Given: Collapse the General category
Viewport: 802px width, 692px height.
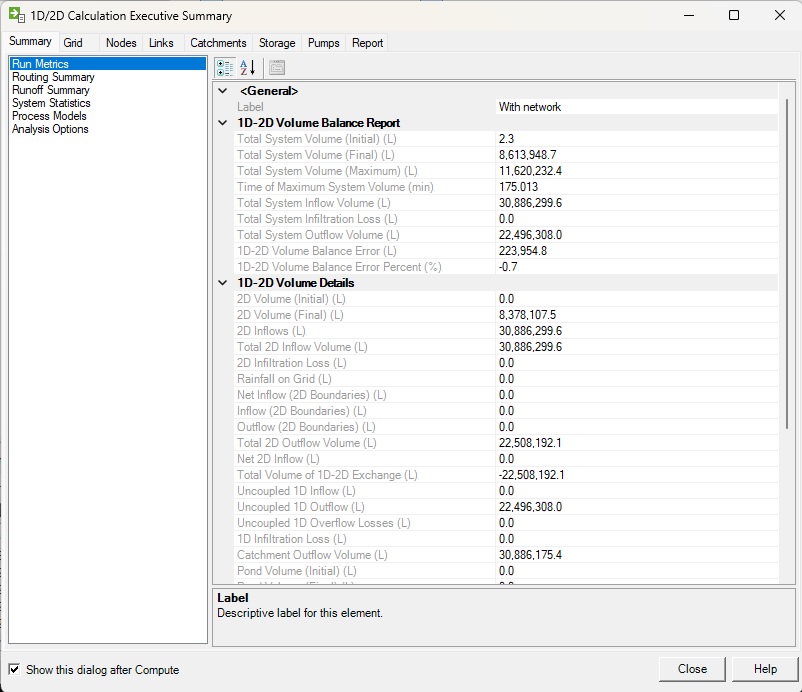Looking at the screenshot, I should [222, 91].
